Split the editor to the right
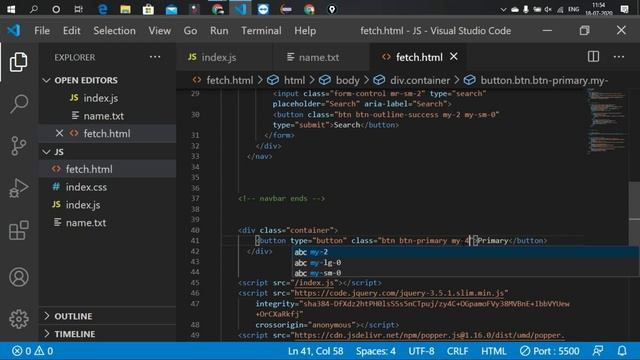Screen dimensions: 640x360 (593, 57)
